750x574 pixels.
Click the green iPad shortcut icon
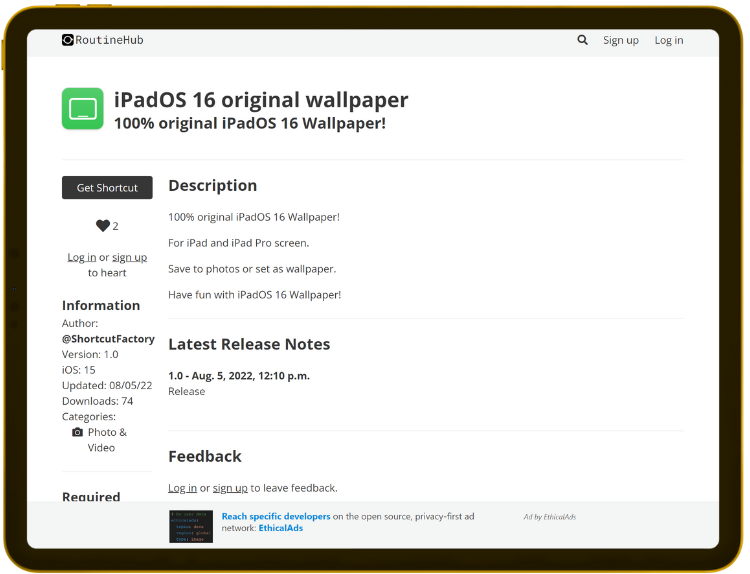pos(83,109)
